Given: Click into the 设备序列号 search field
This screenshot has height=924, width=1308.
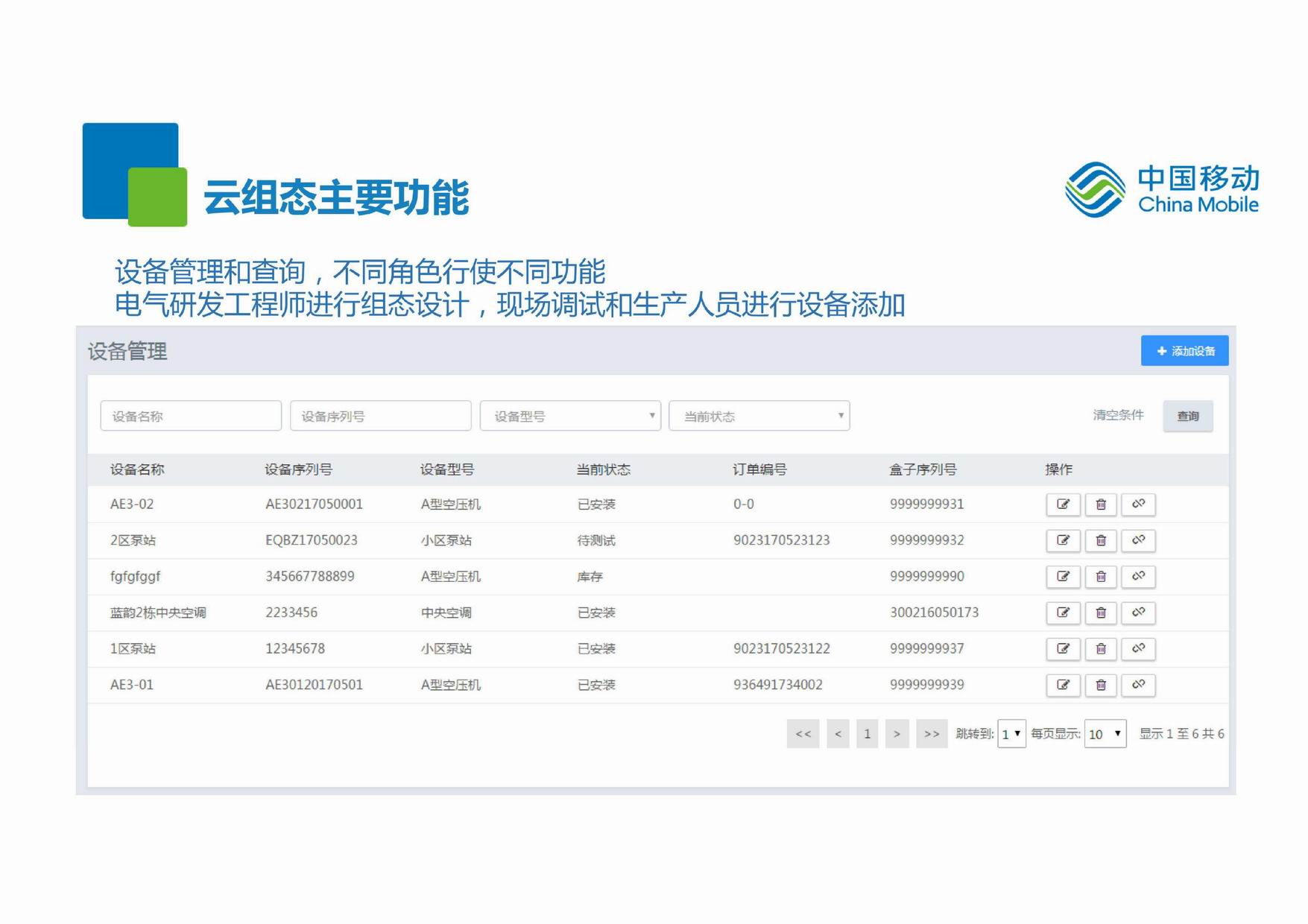Looking at the screenshot, I should (x=380, y=416).
